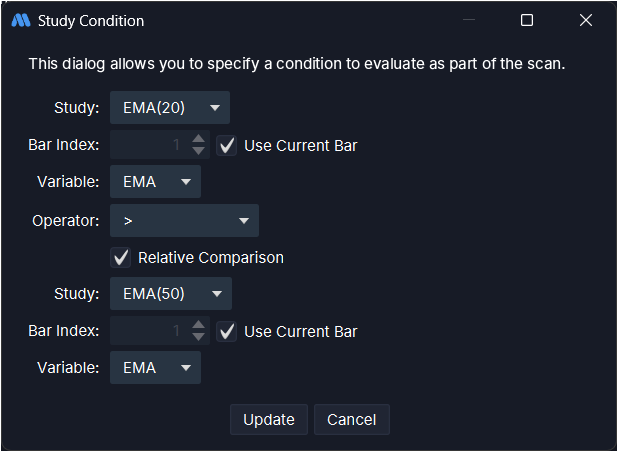Uncheck the Relative Comparison checkbox
The height and width of the screenshot is (452, 618).
click(x=122, y=257)
